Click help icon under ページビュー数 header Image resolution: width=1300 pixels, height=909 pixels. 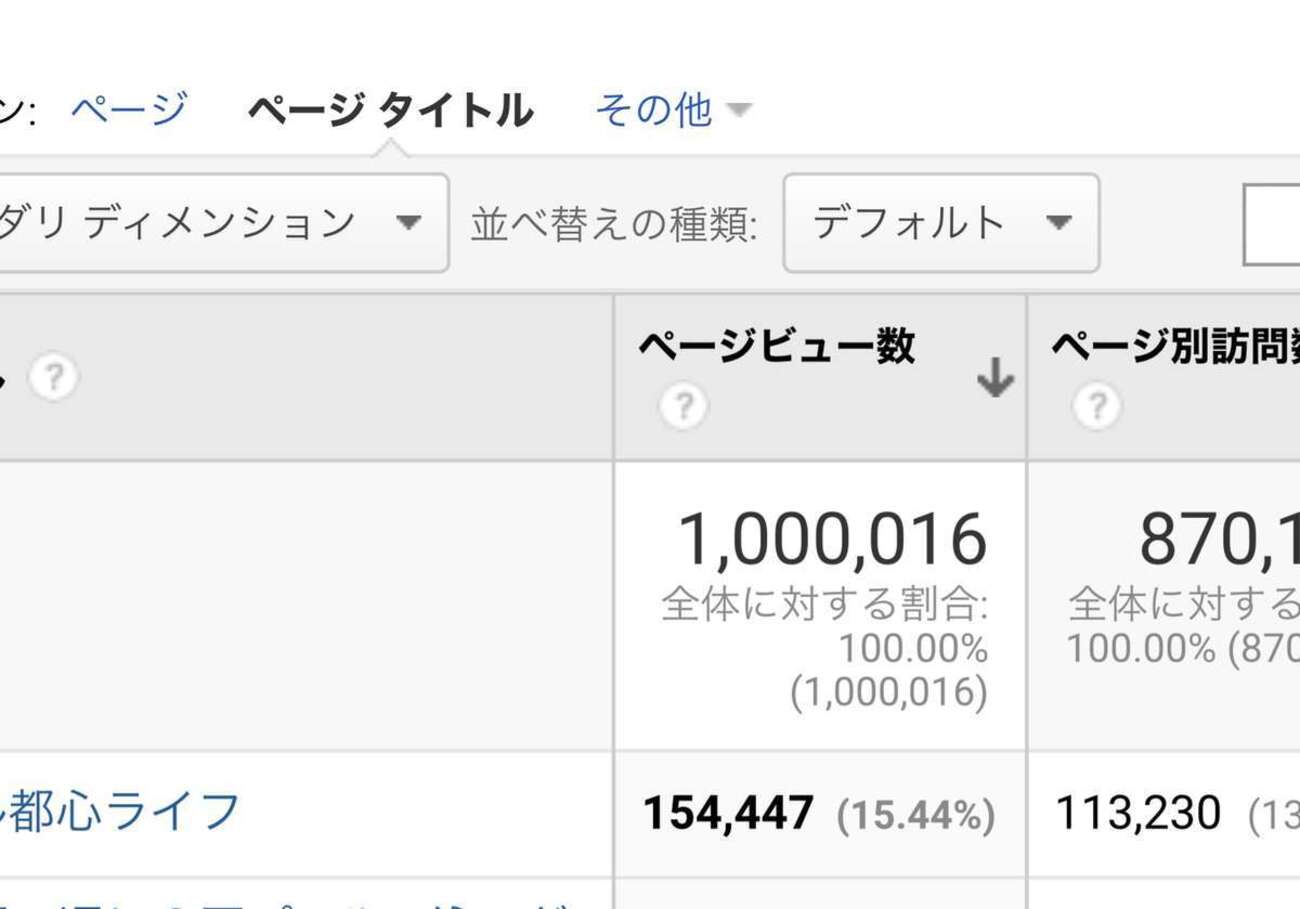click(683, 407)
